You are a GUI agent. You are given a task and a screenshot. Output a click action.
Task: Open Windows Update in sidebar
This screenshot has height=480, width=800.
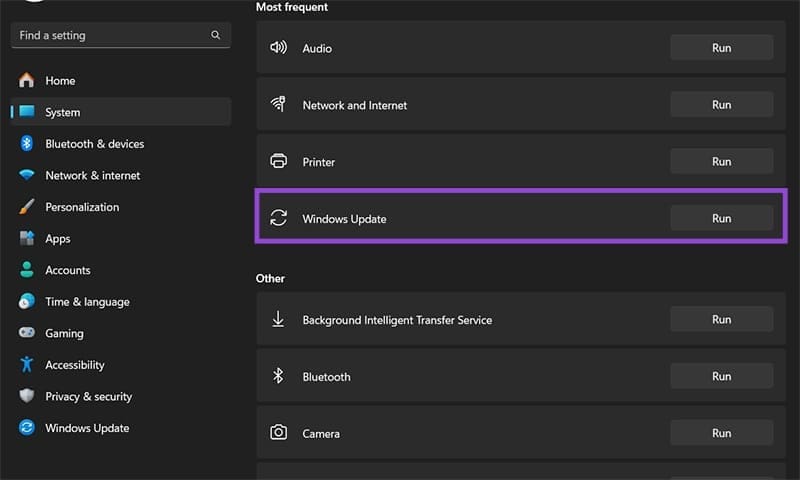87,428
